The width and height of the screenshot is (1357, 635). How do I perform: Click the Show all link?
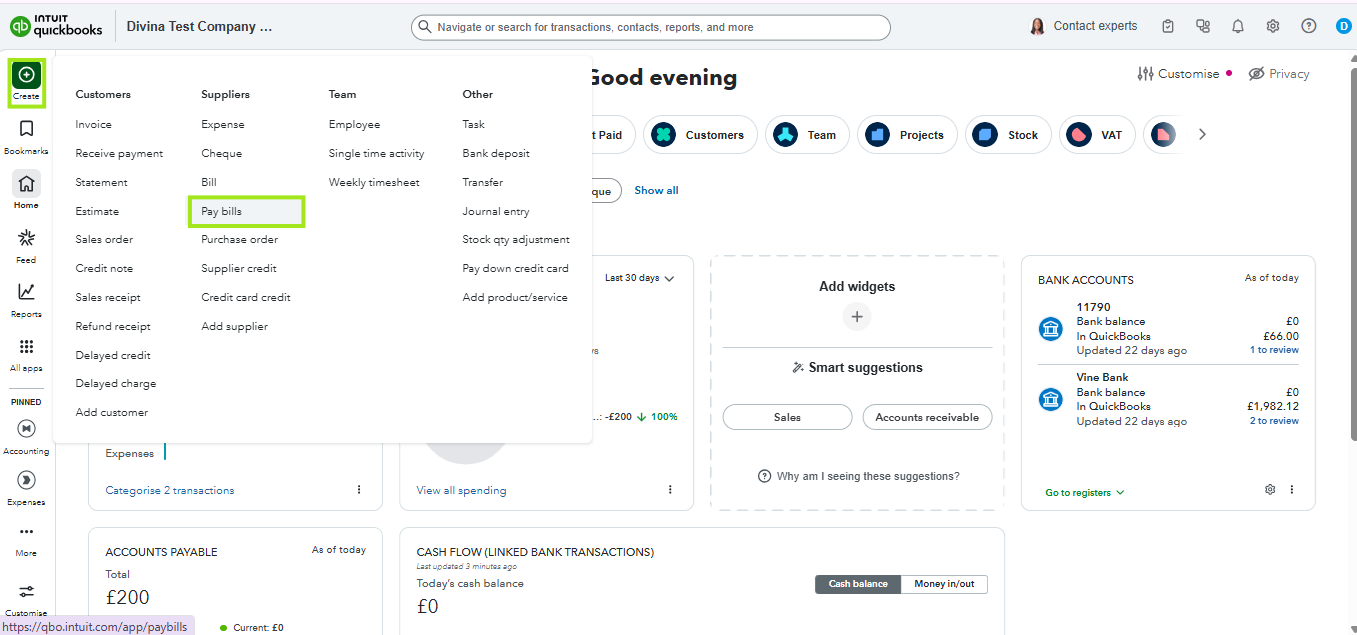pyautogui.click(x=656, y=190)
